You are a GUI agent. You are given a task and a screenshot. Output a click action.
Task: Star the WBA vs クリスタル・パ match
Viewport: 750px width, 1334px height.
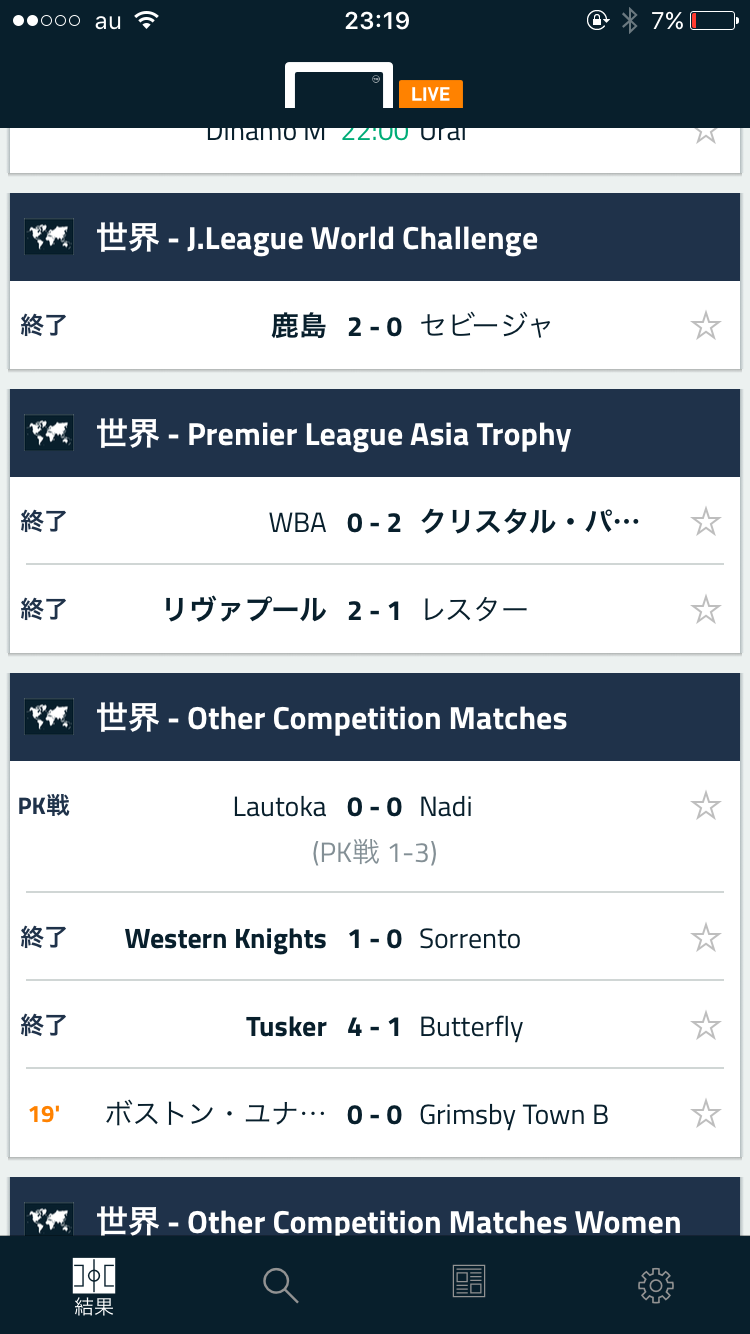click(706, 522)
